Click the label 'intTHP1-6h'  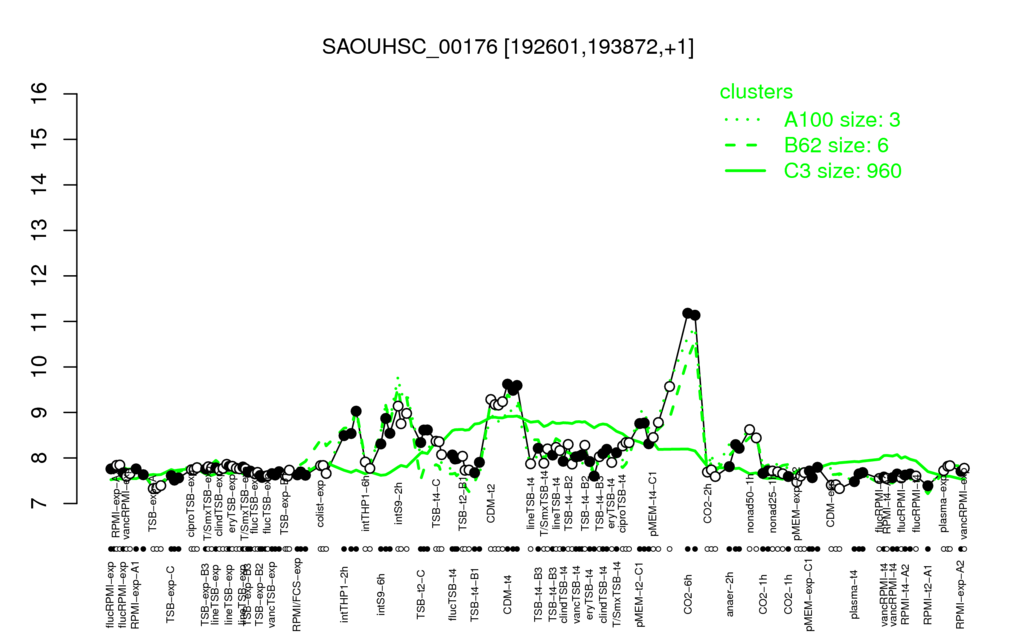pos(365,504)
